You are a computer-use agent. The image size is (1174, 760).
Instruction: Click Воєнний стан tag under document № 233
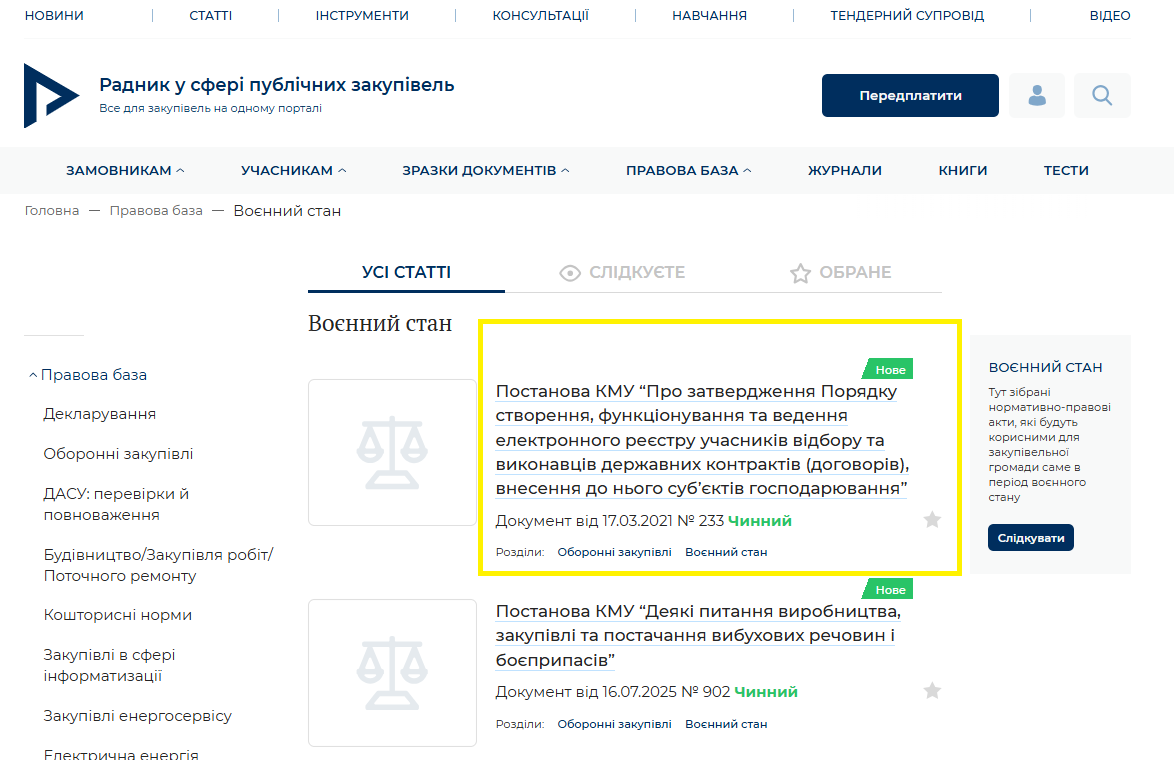pos(726,552)
